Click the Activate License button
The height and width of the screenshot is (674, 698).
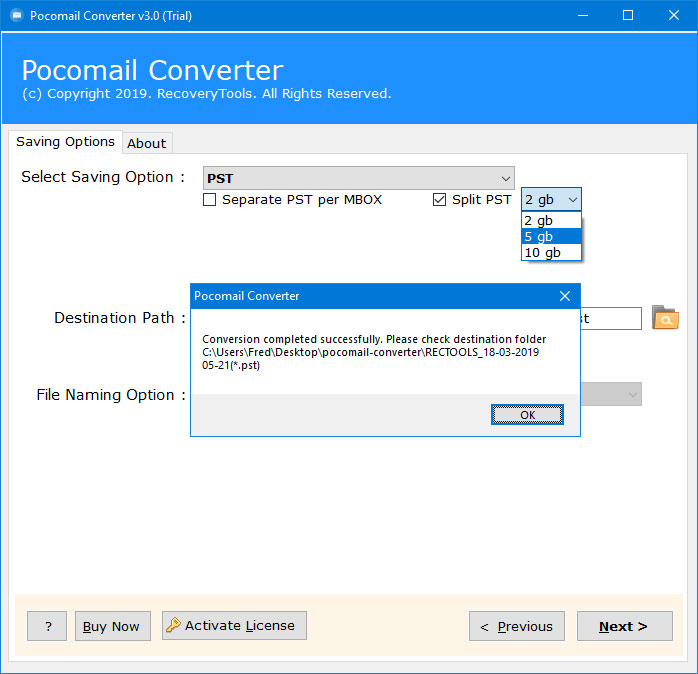click(234, 625)
